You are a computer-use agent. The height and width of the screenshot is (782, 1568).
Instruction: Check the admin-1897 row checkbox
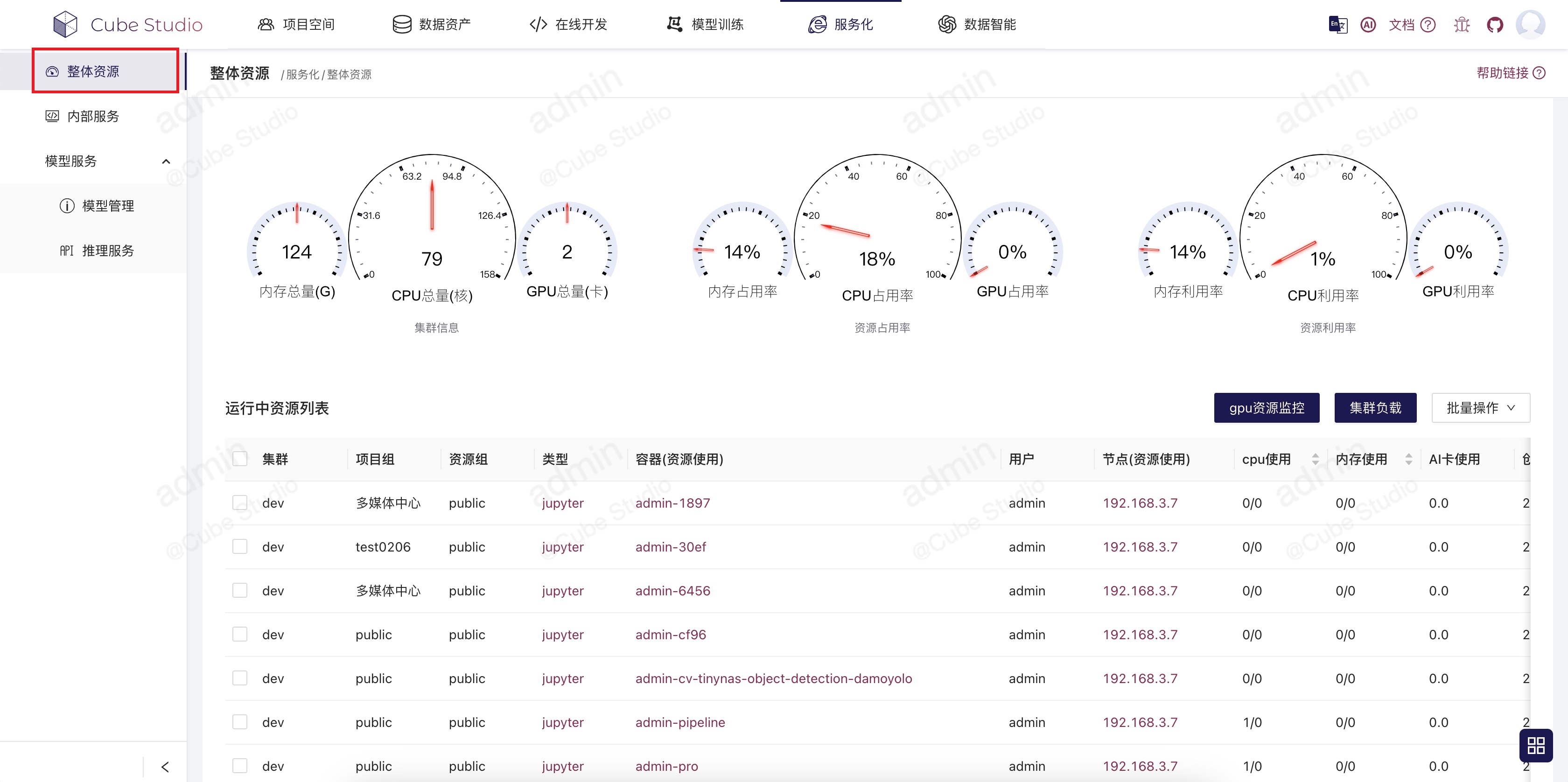pos(240,503)
